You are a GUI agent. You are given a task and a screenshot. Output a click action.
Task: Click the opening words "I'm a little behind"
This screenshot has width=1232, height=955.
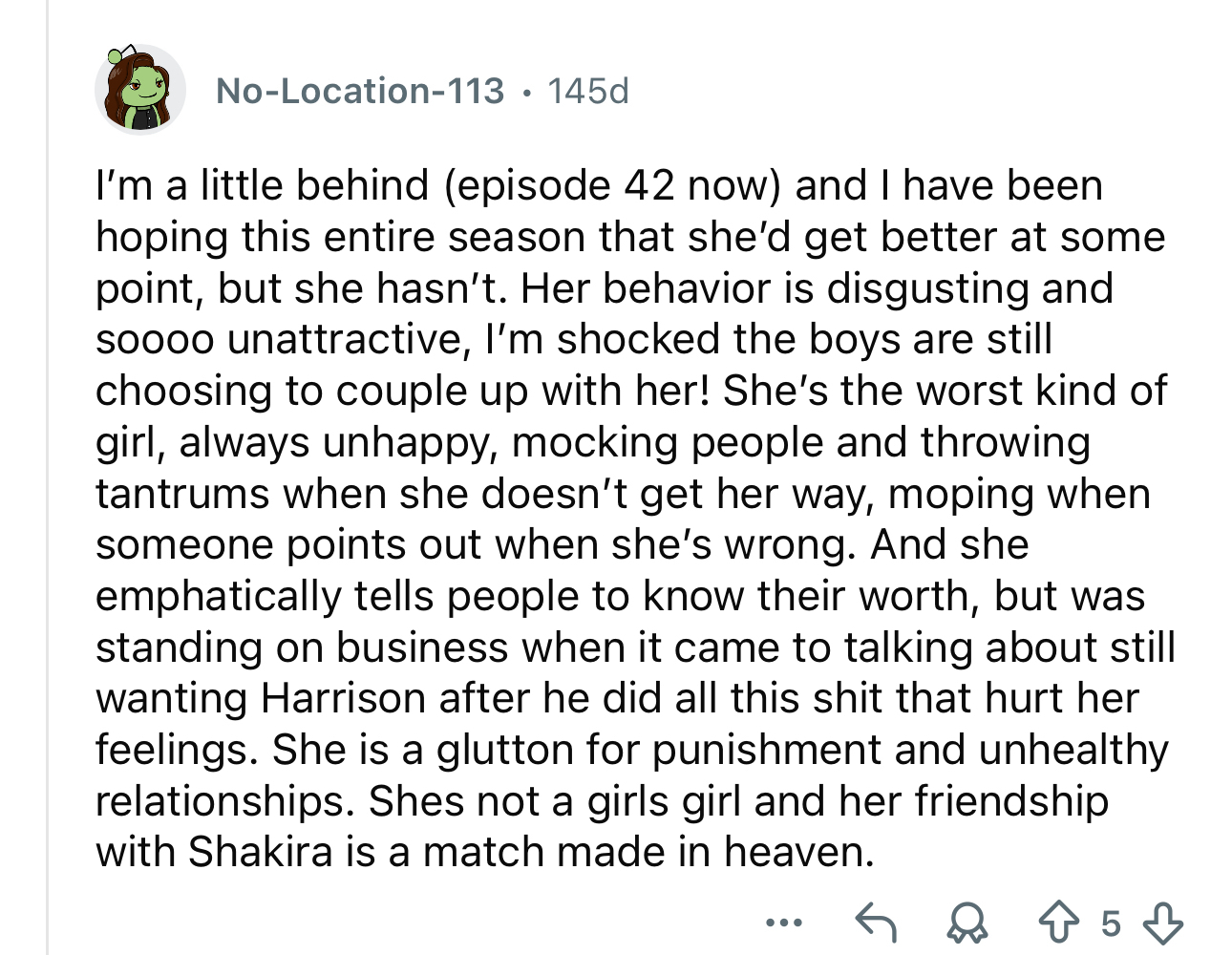262,185
